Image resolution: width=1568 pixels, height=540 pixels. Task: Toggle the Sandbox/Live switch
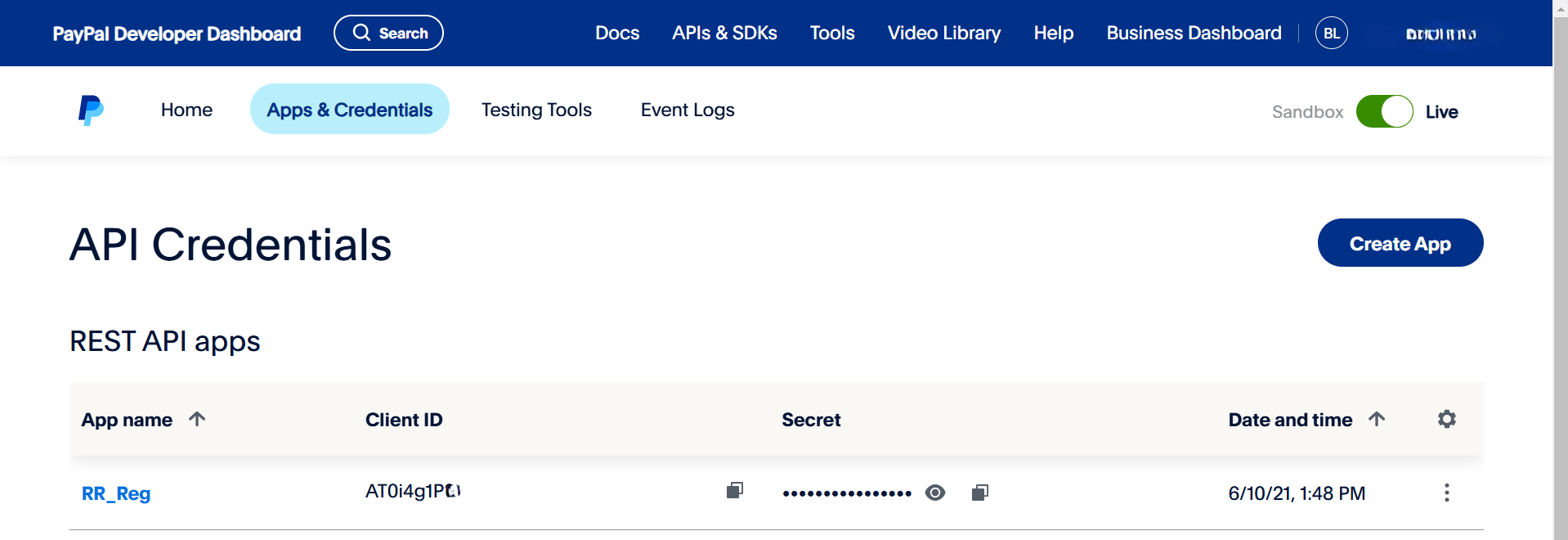[1384, 111]
